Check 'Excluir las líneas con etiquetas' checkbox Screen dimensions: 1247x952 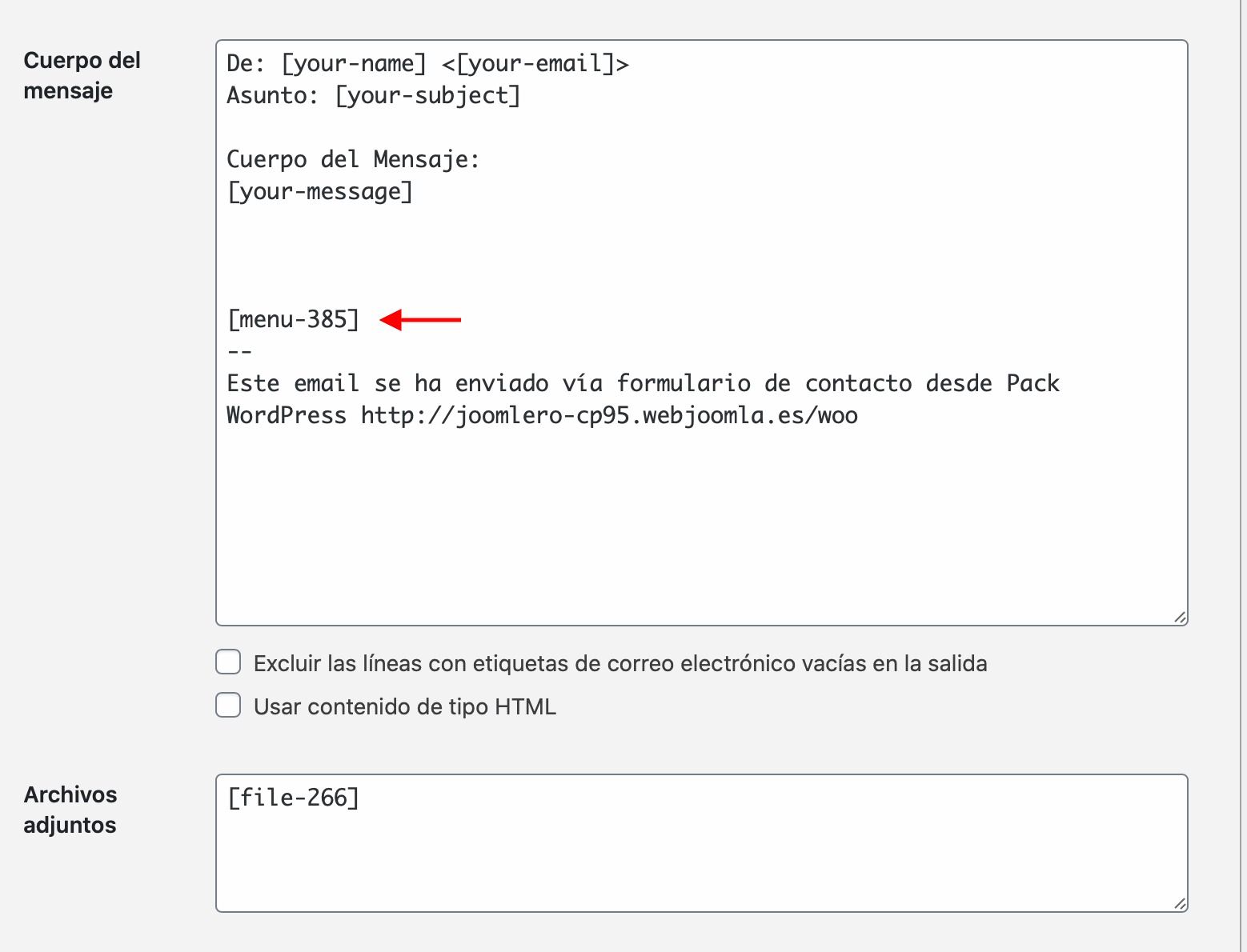click(x=228, y=662)
